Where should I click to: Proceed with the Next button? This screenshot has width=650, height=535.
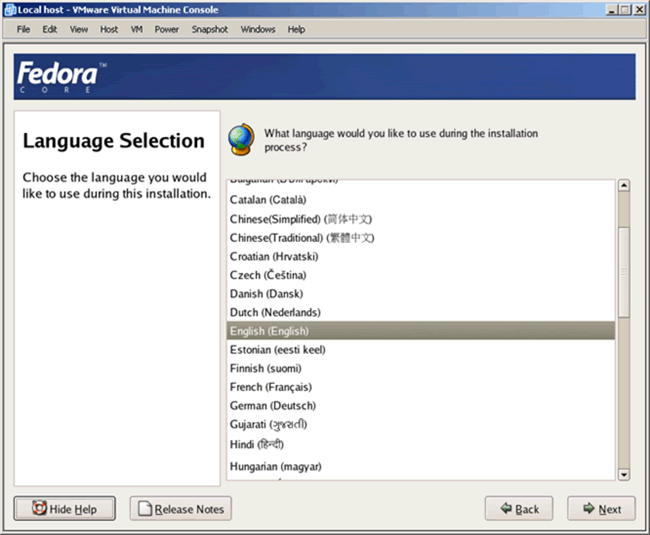(x=601, y=509)
